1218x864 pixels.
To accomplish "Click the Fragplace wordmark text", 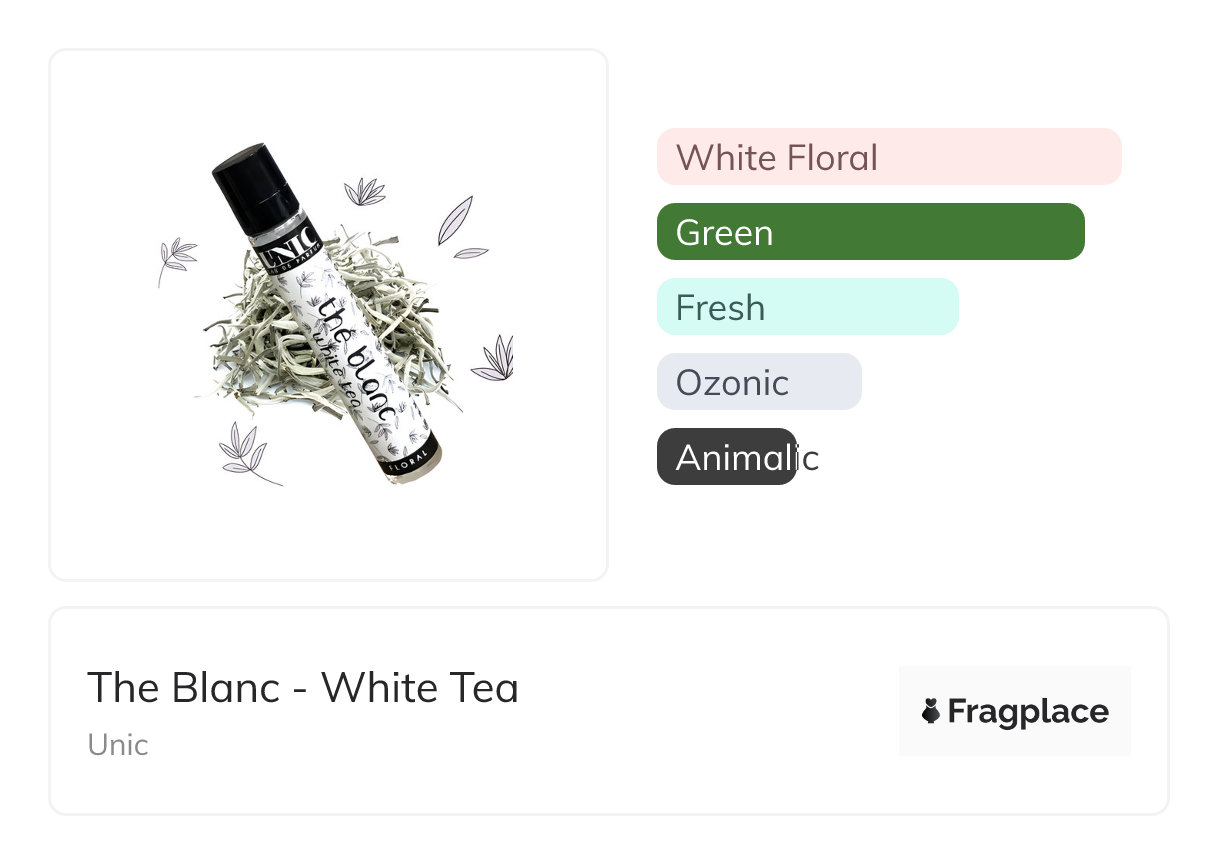I will click(1027, 712).
